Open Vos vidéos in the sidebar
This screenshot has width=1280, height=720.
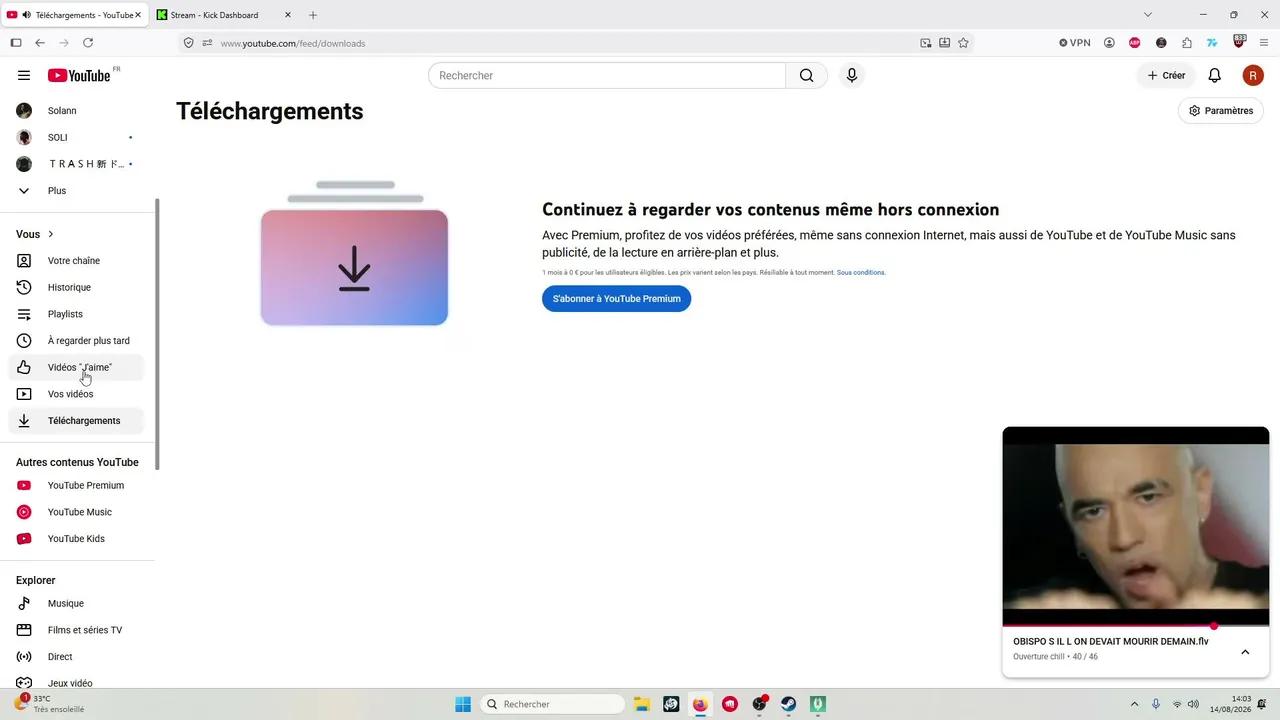click(78, 394)
